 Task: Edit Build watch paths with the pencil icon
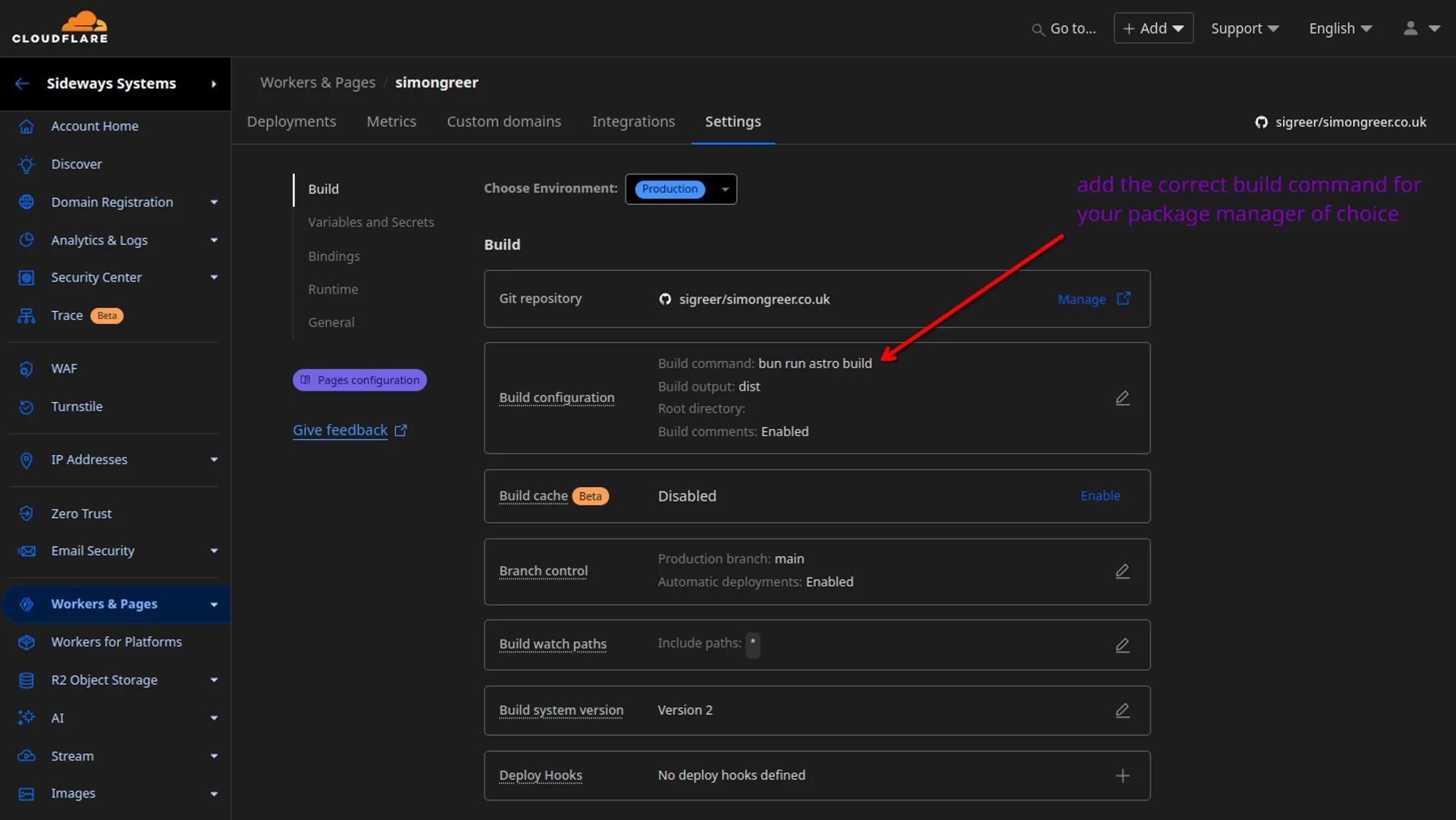pos(1122,645)
